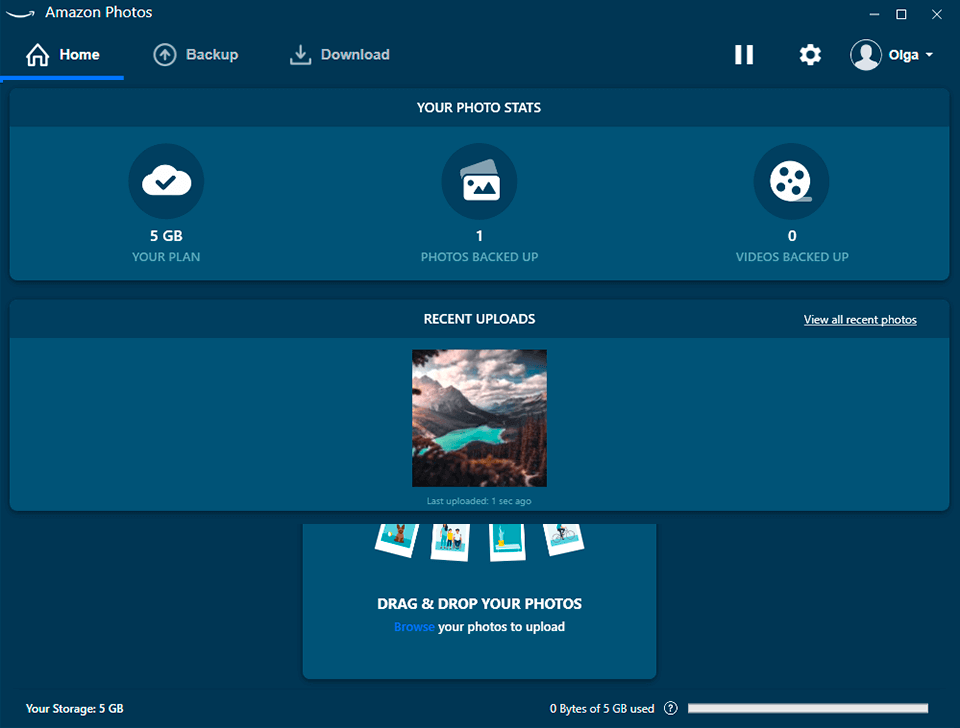Open the Amazon Photos settings gear
Screen dimensions: 960x728
click(810, 55)
